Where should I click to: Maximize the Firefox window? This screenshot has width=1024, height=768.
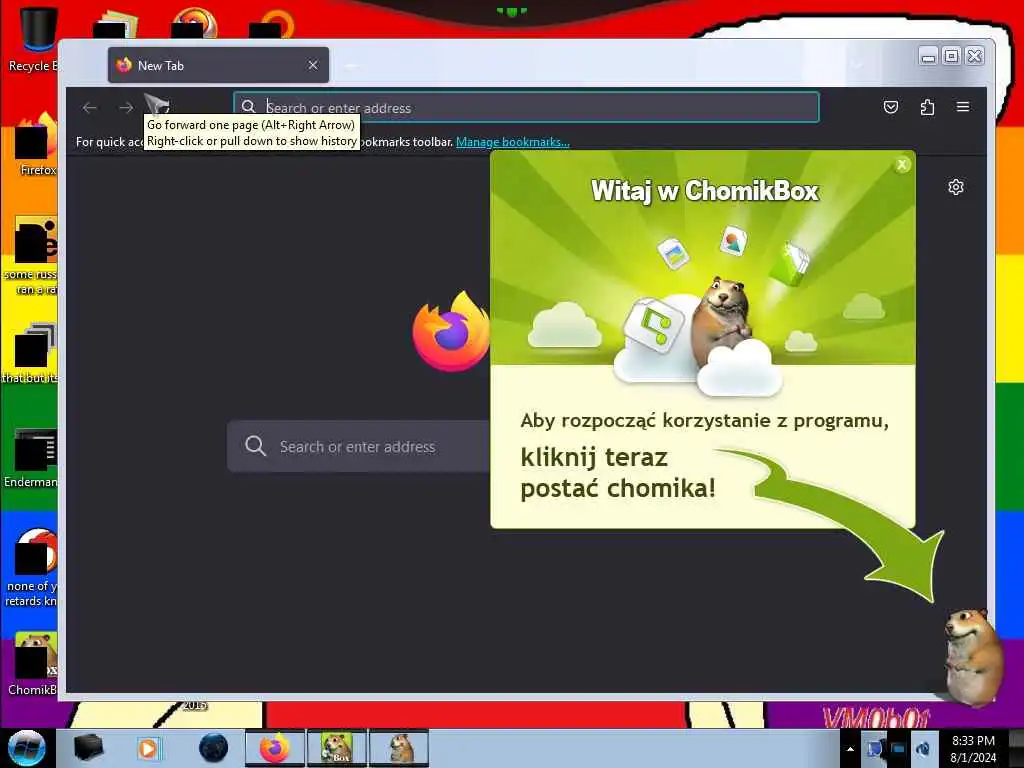(x=952, y=57)
